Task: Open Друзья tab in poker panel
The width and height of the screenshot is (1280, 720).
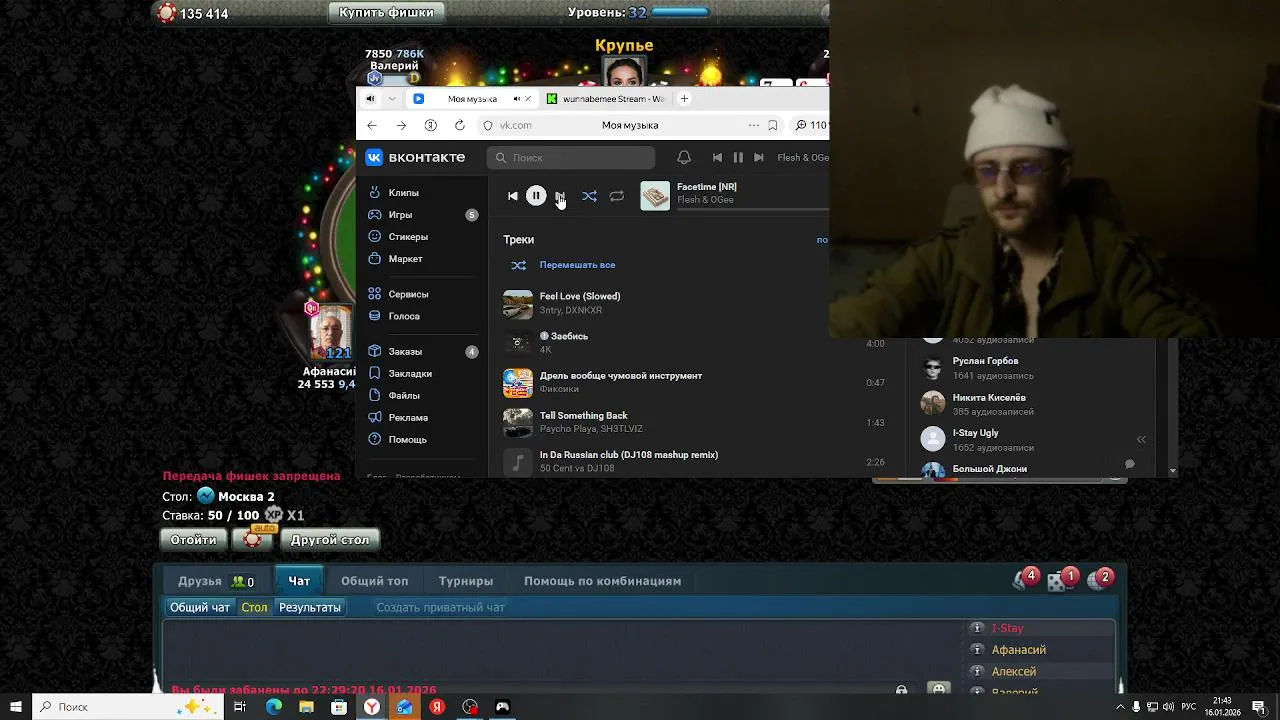Action: (x=215, y=581)
